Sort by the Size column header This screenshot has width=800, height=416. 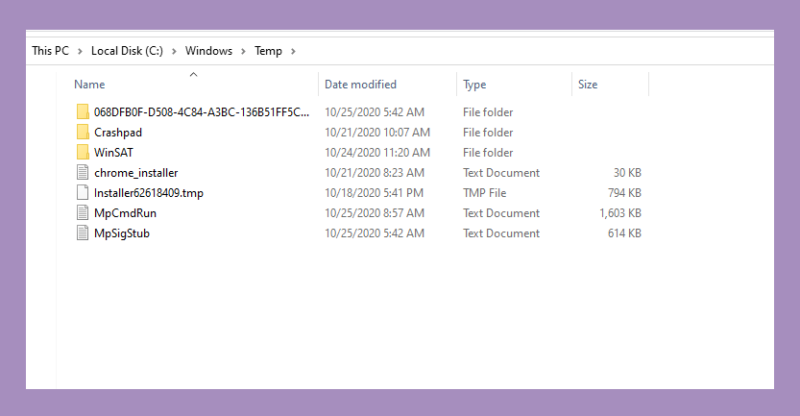tap(588, 84)
